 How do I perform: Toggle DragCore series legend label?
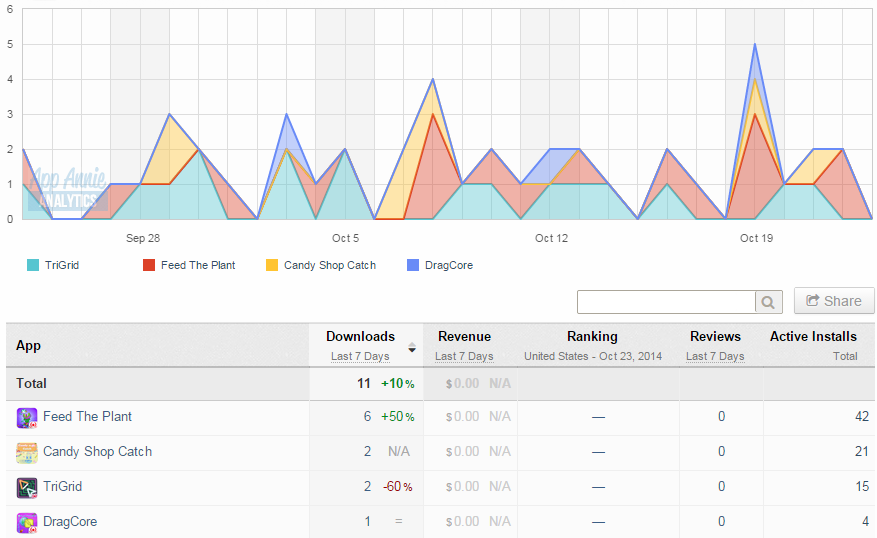(449, 265)
